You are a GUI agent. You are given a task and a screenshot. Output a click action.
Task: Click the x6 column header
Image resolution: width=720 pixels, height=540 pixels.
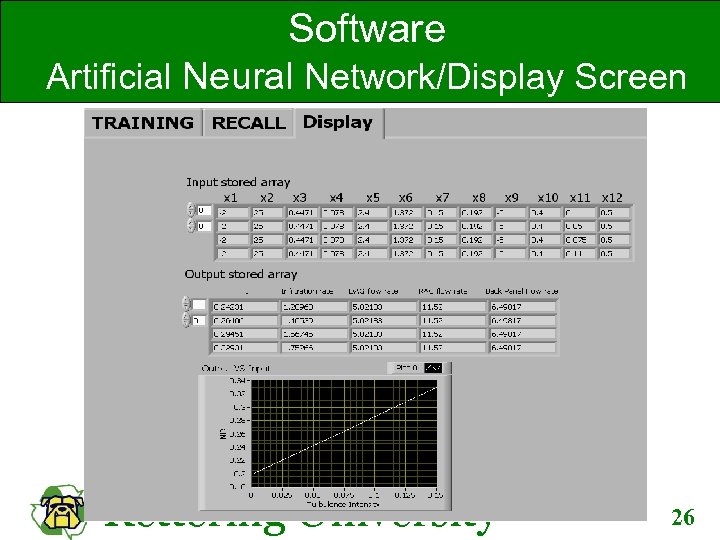click(405, 197)
